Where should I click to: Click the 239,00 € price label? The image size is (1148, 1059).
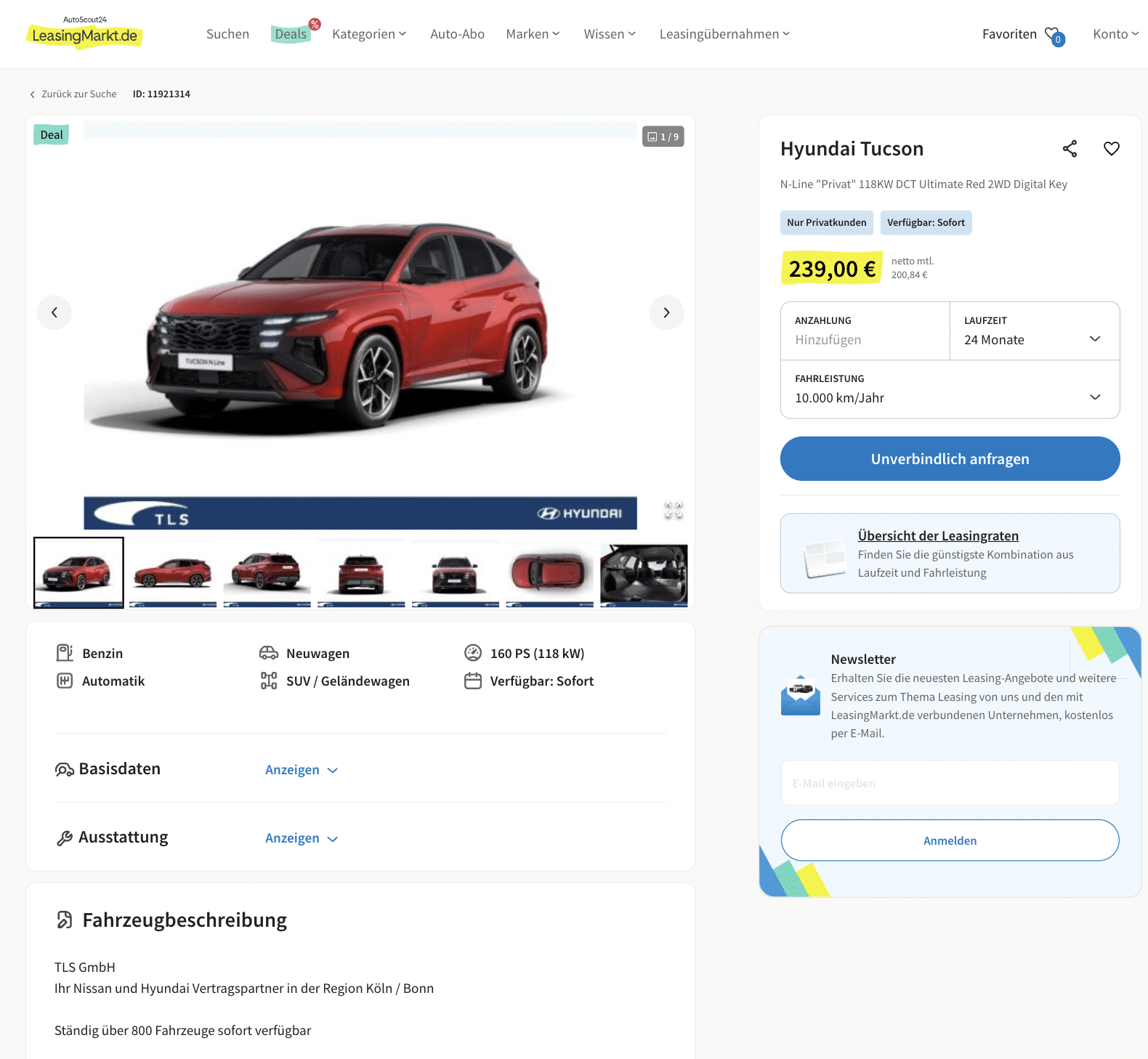[832, 269]
